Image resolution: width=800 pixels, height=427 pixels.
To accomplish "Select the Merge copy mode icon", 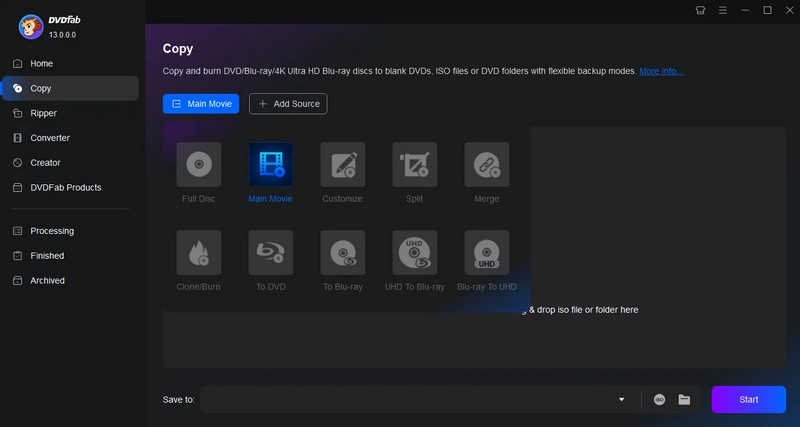I will (x=486, y=164).
